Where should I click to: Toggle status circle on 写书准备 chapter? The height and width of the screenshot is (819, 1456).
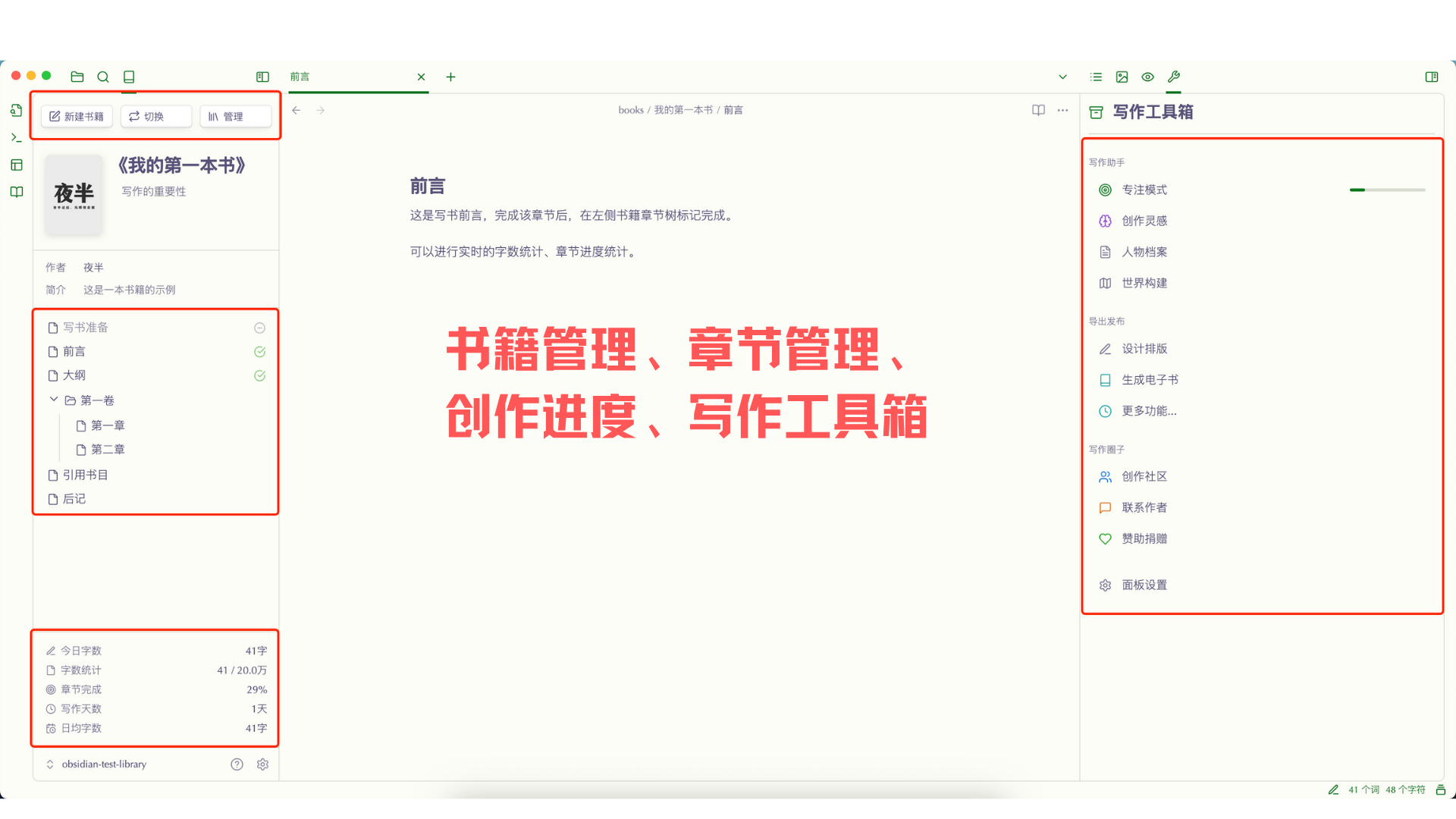coord(259,328)
